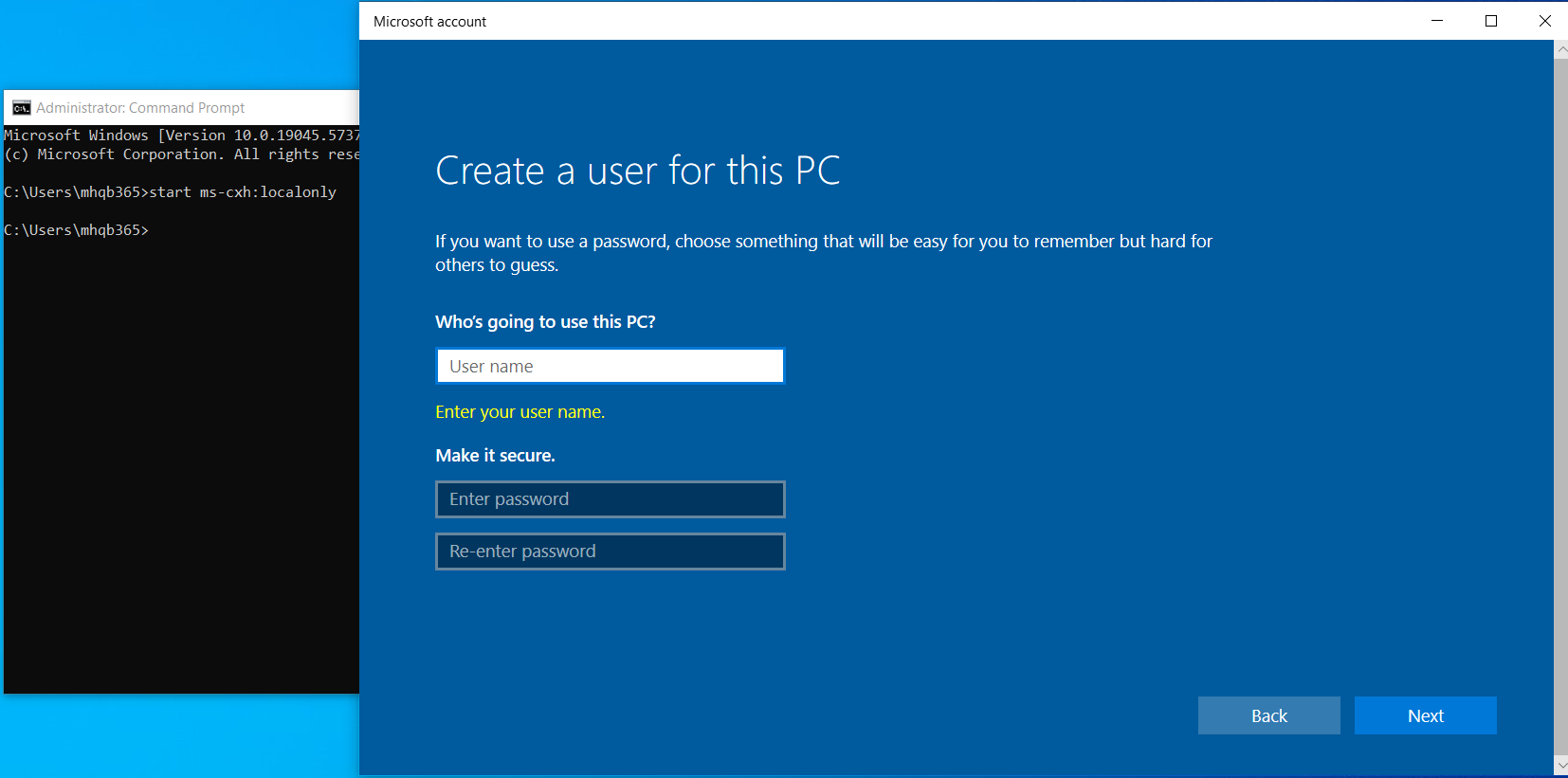The height and width of the screenshot is (778, 1568).
Task: Click the 'Make it secure.' label
Action: click(495, 456)
